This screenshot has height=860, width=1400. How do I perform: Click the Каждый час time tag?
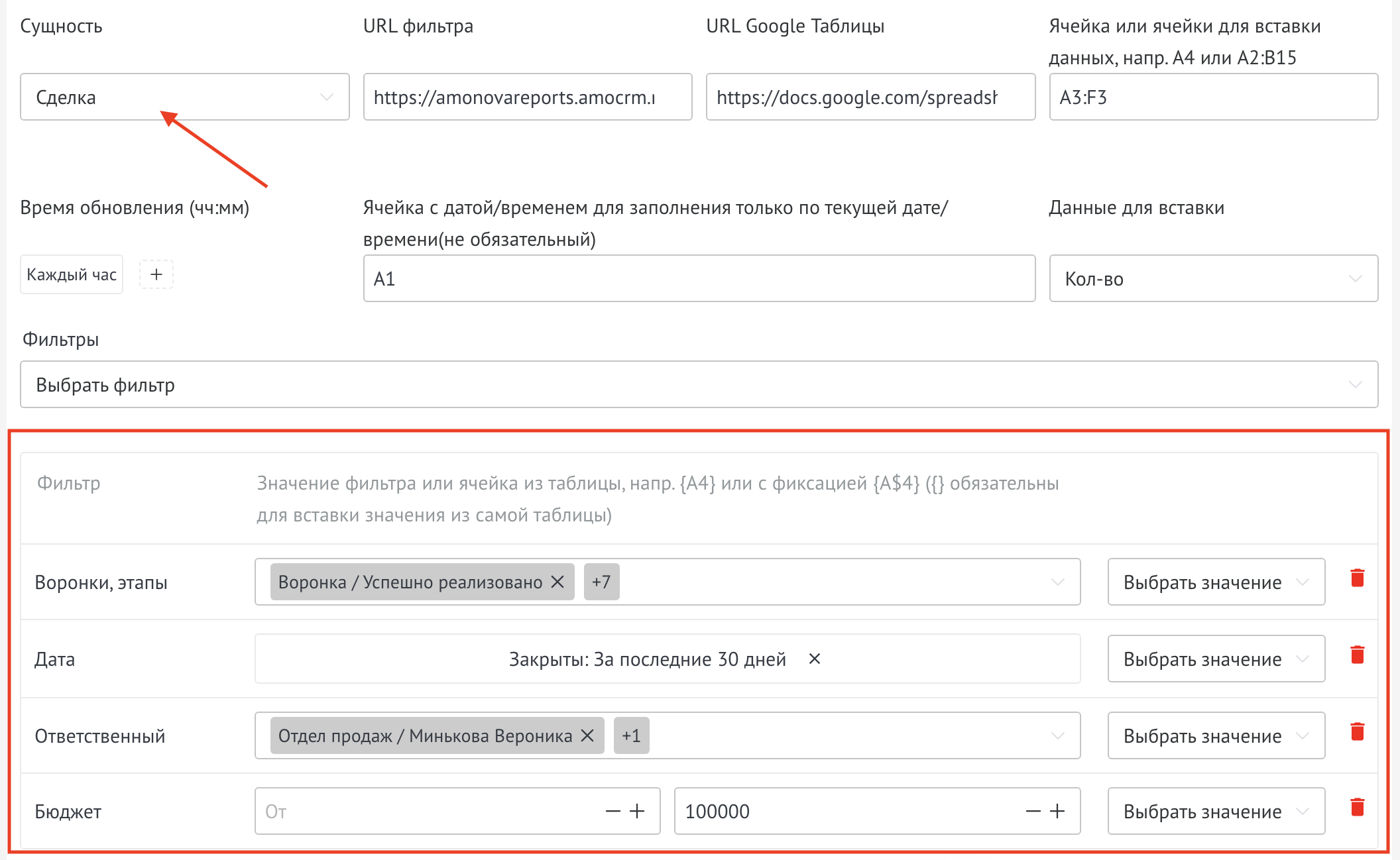[x=72, y=274]
